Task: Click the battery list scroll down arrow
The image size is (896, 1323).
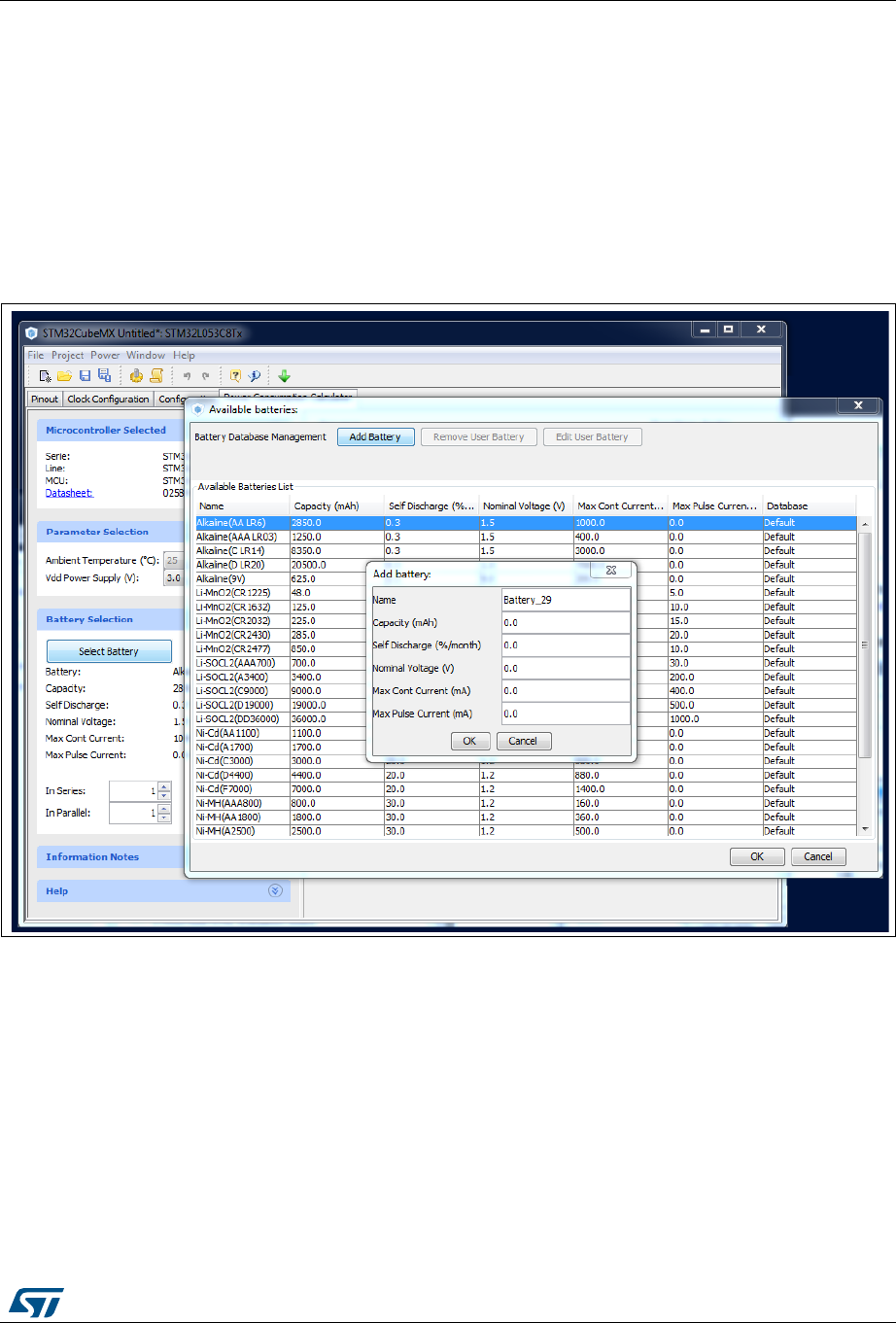Action: pos(865,829)
